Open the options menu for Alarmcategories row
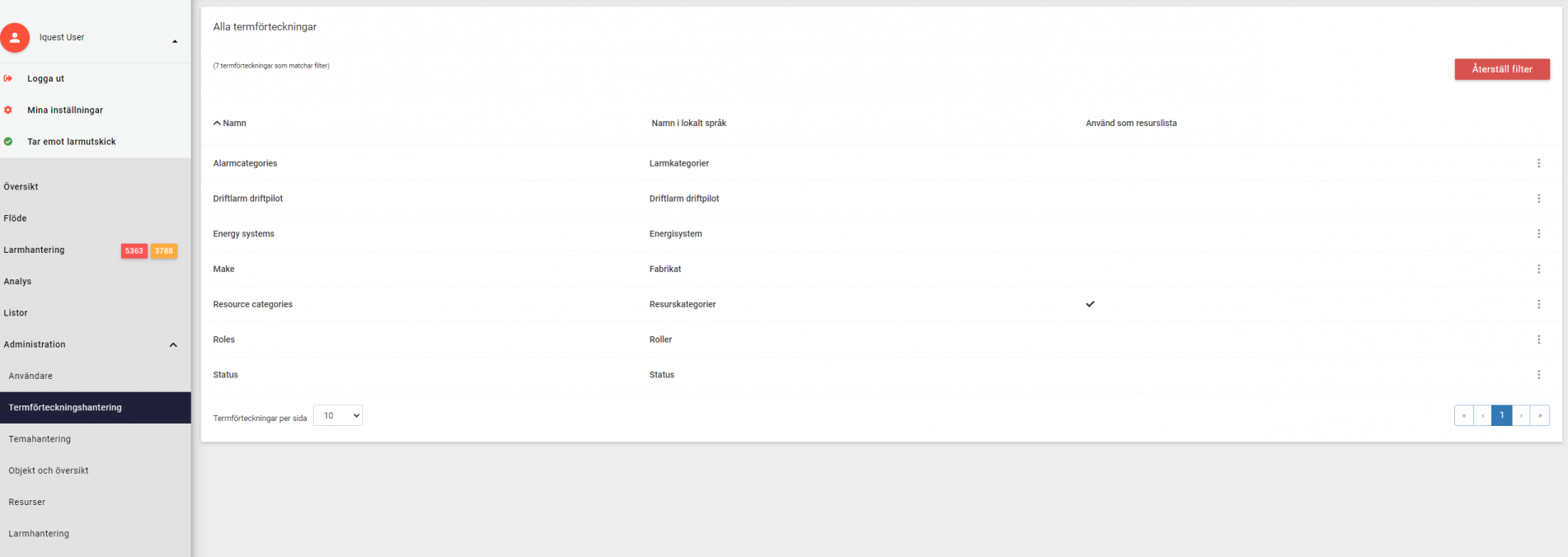Viewport: 1568px width, 557px height. (x=1538, y=163)
